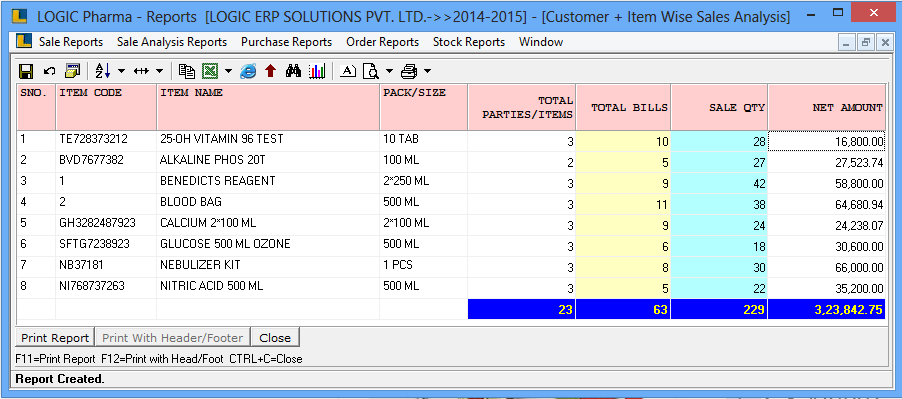Click the undo arrow toolbar icon
The height and width of the screenshot is (399, 902).
click(x=49, y=71)
